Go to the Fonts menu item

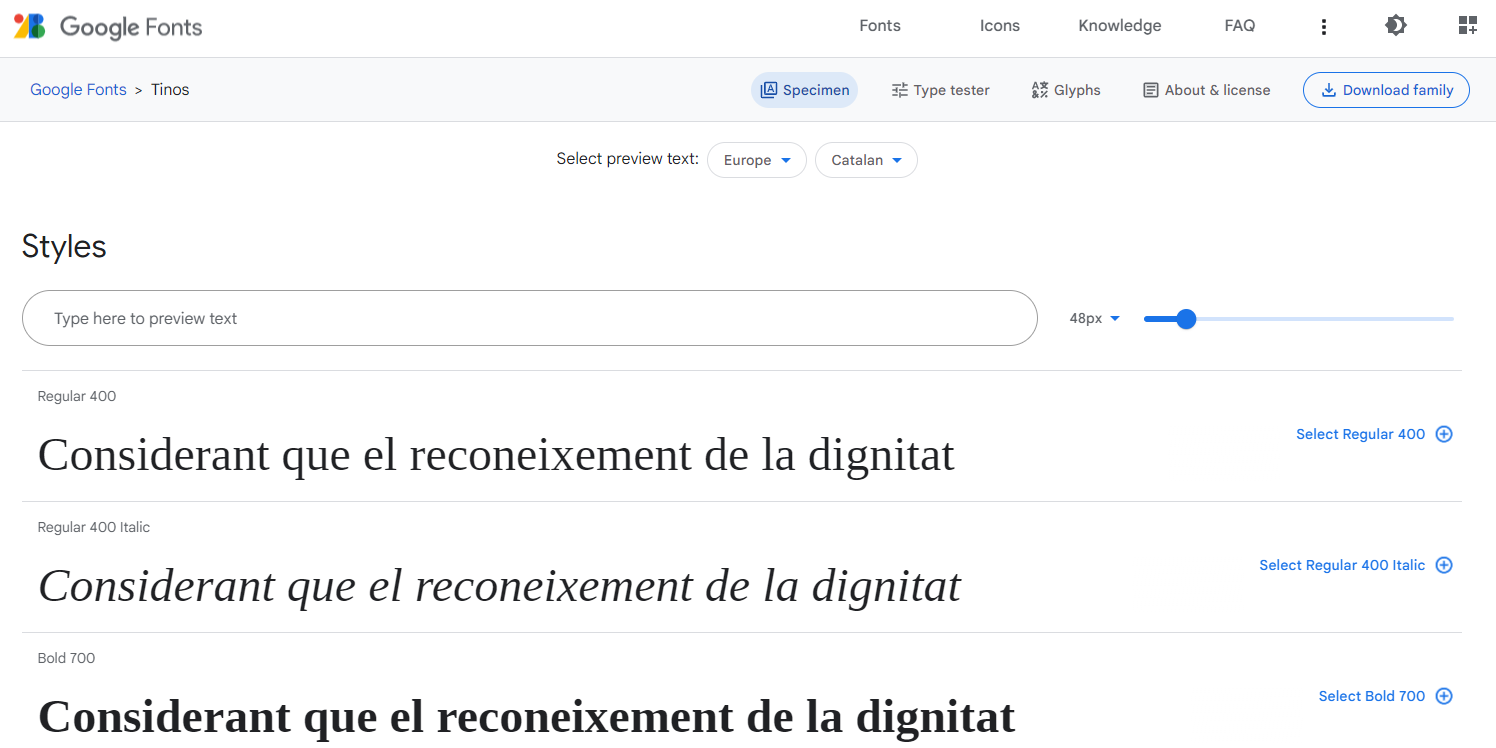coord(879,25)
